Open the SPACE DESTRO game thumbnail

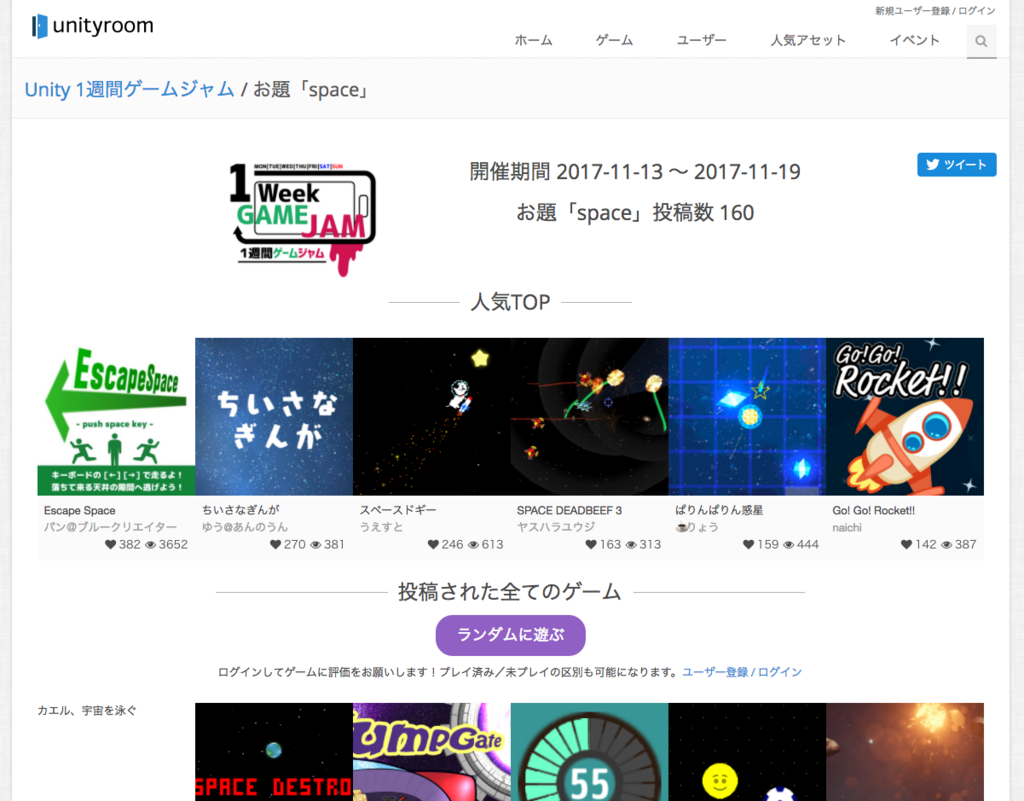274,752
